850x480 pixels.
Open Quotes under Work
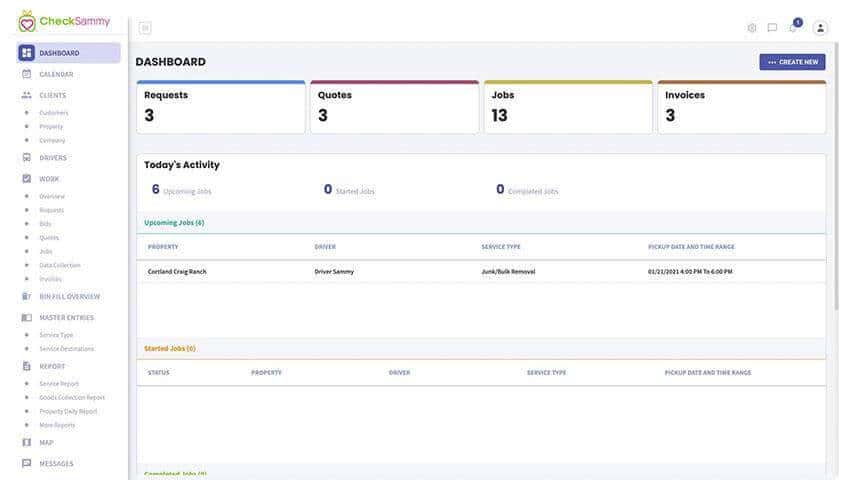(x=49, y=238)
